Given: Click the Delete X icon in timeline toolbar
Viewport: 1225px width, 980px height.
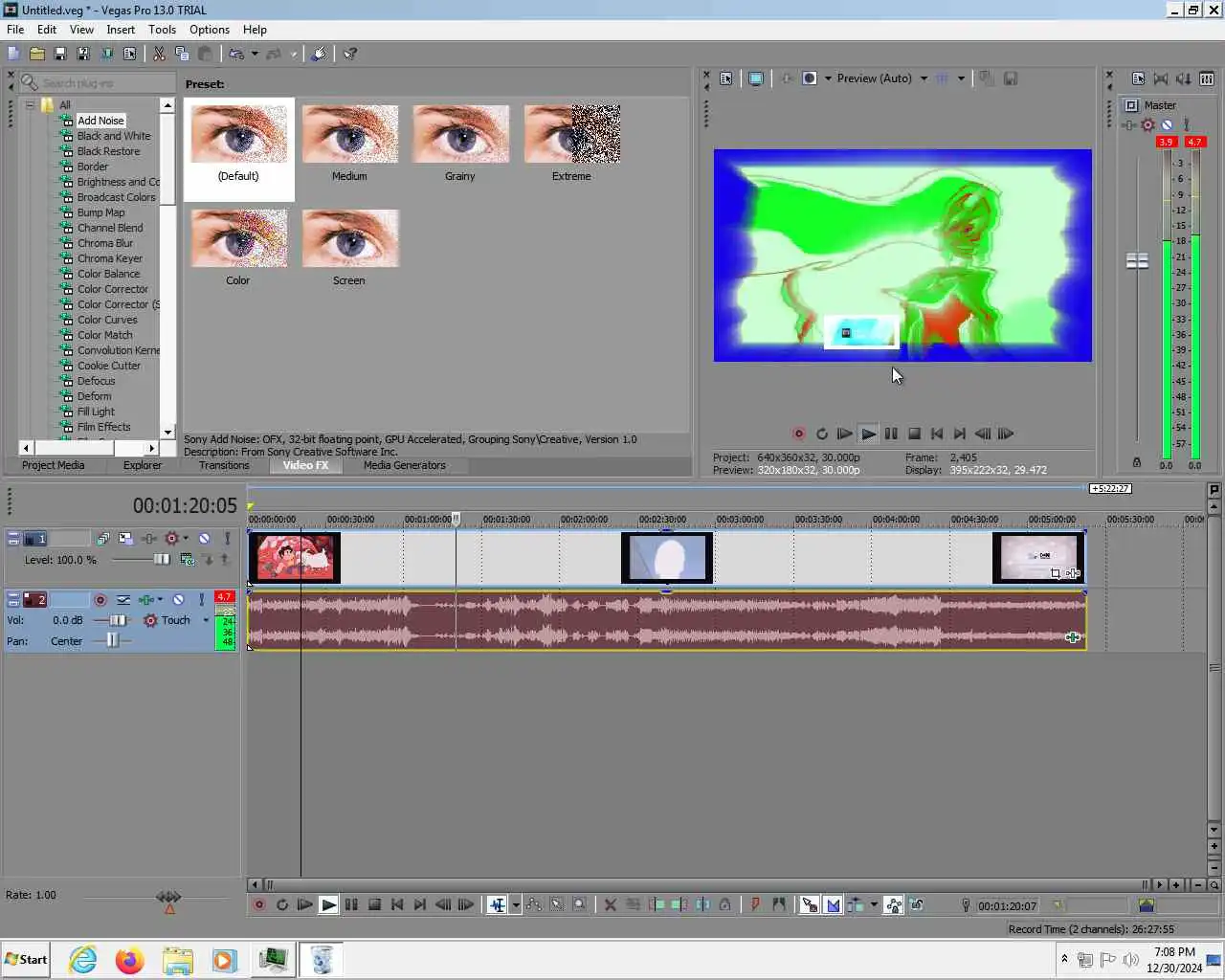Looking at the screenshot, I should click(610, 905).
